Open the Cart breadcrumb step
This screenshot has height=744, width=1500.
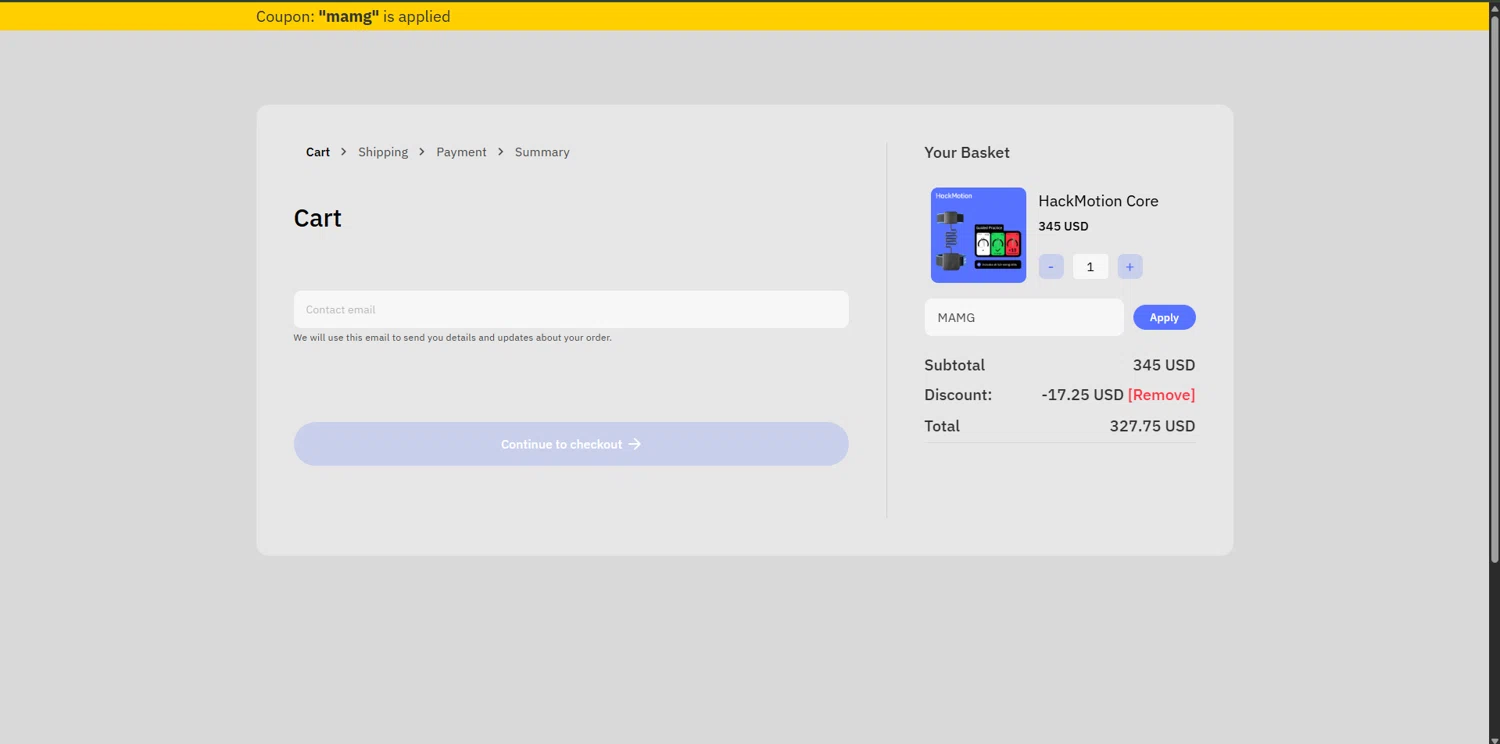pyautogui.click(x=318, y=152)
